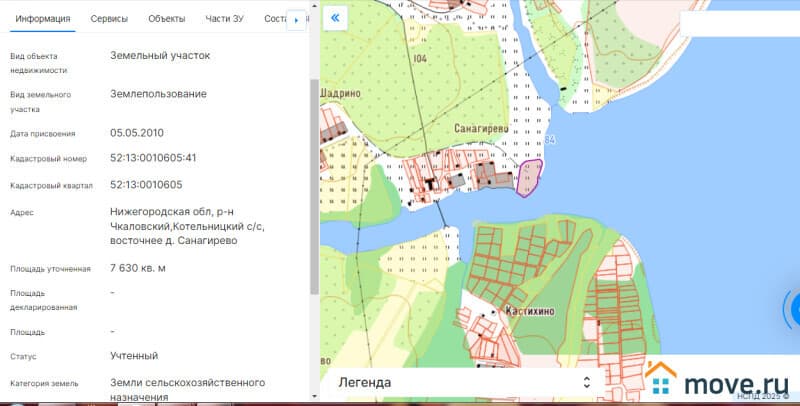
Task: Click cadastral quarter value 52:13:0010605
Action: 146,185
